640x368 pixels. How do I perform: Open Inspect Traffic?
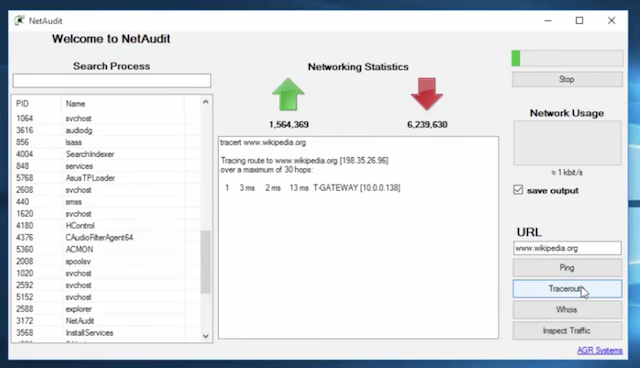pyautogui.click(x=567, y=330)
